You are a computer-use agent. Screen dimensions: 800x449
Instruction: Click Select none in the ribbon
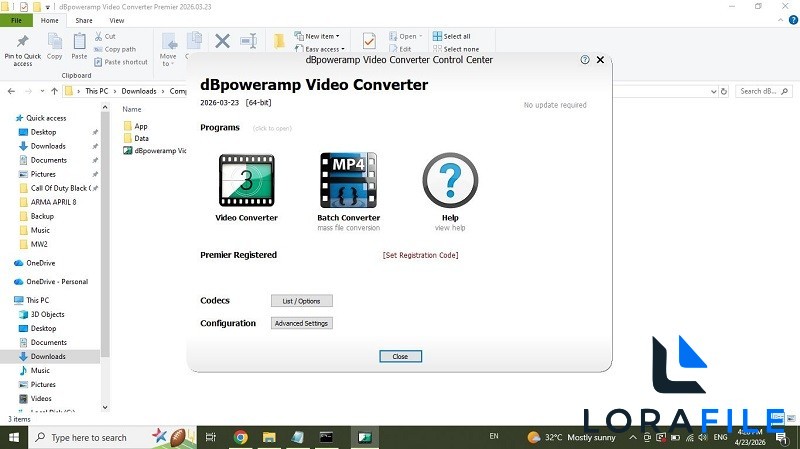[x=456, y=49]
